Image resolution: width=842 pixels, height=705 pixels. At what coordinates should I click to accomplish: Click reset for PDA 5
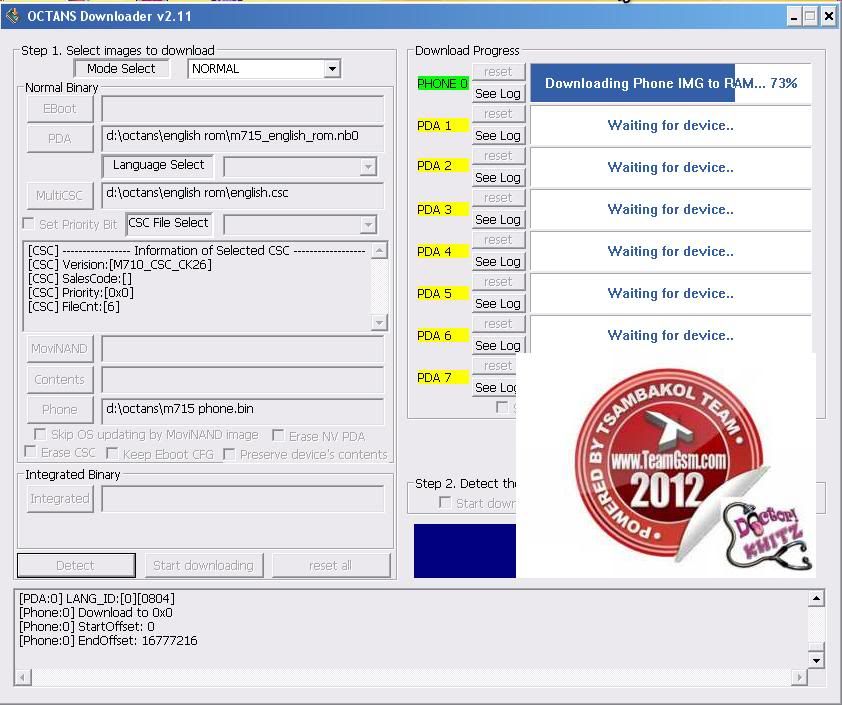point(498,281)
